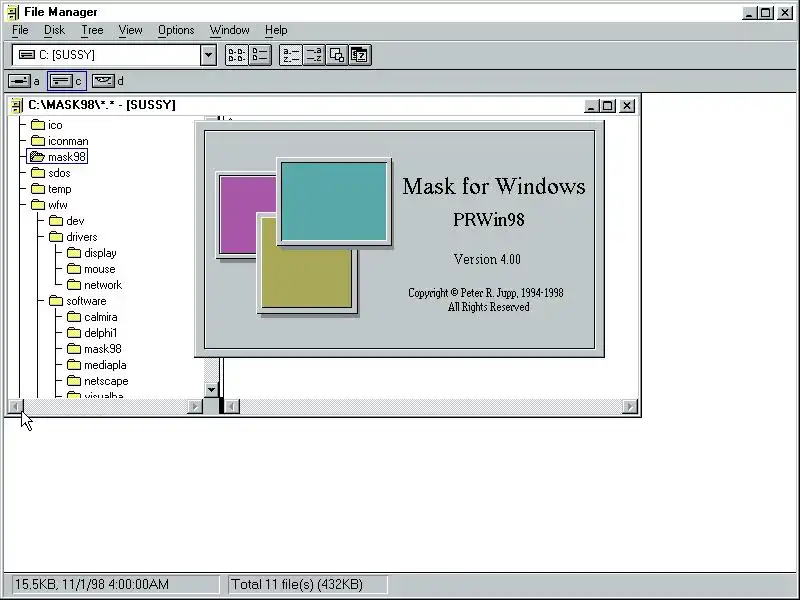Select the network folder under drivers
The image size is (800, 600).
click(x=94, y=285)
